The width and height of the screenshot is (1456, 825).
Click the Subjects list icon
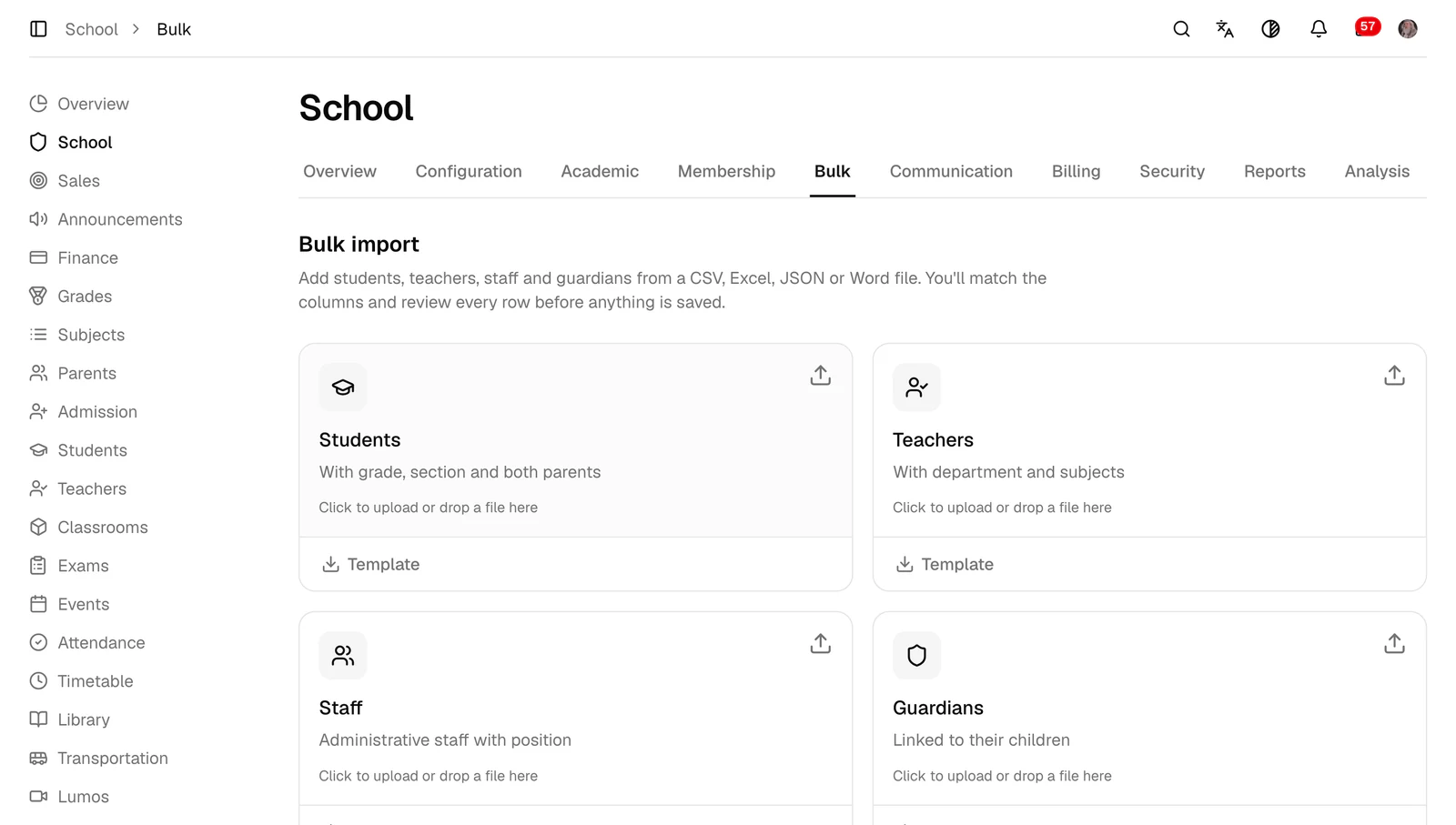pos(38,335)
